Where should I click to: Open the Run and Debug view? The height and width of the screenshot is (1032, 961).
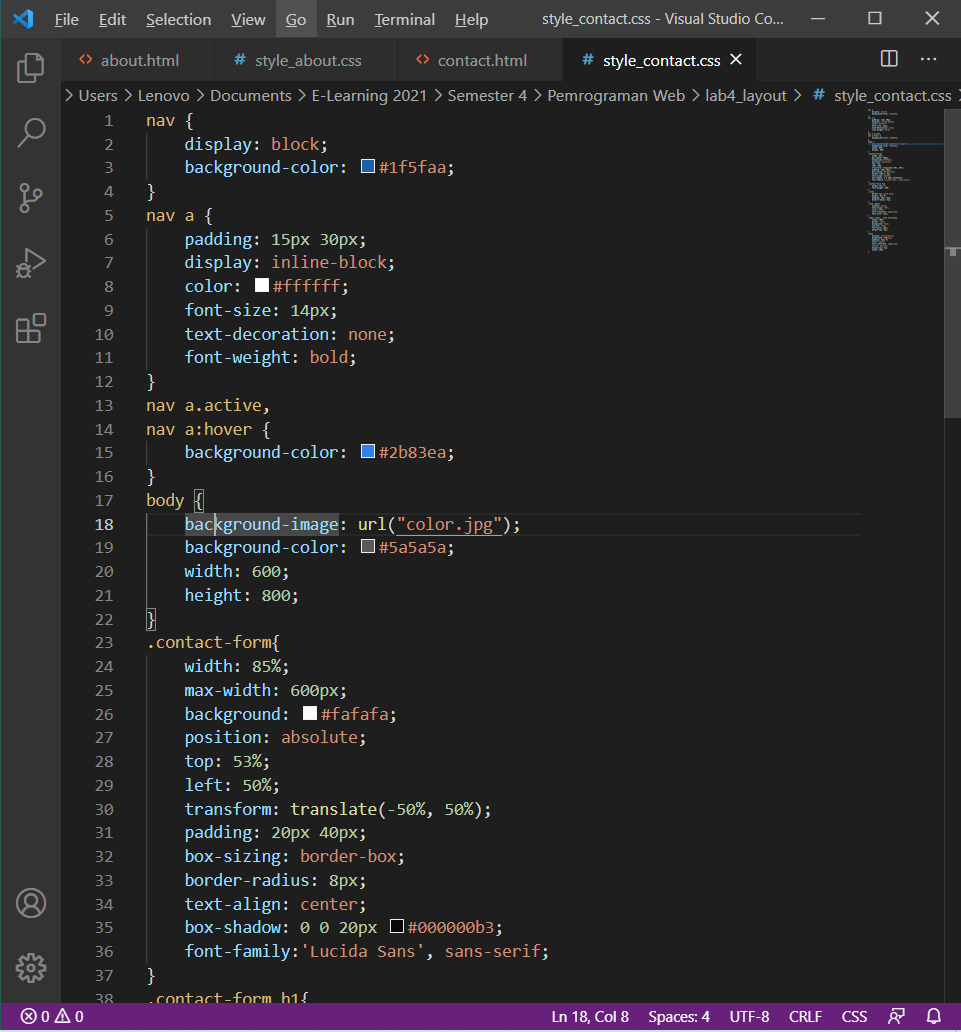[x=31, y=263]
